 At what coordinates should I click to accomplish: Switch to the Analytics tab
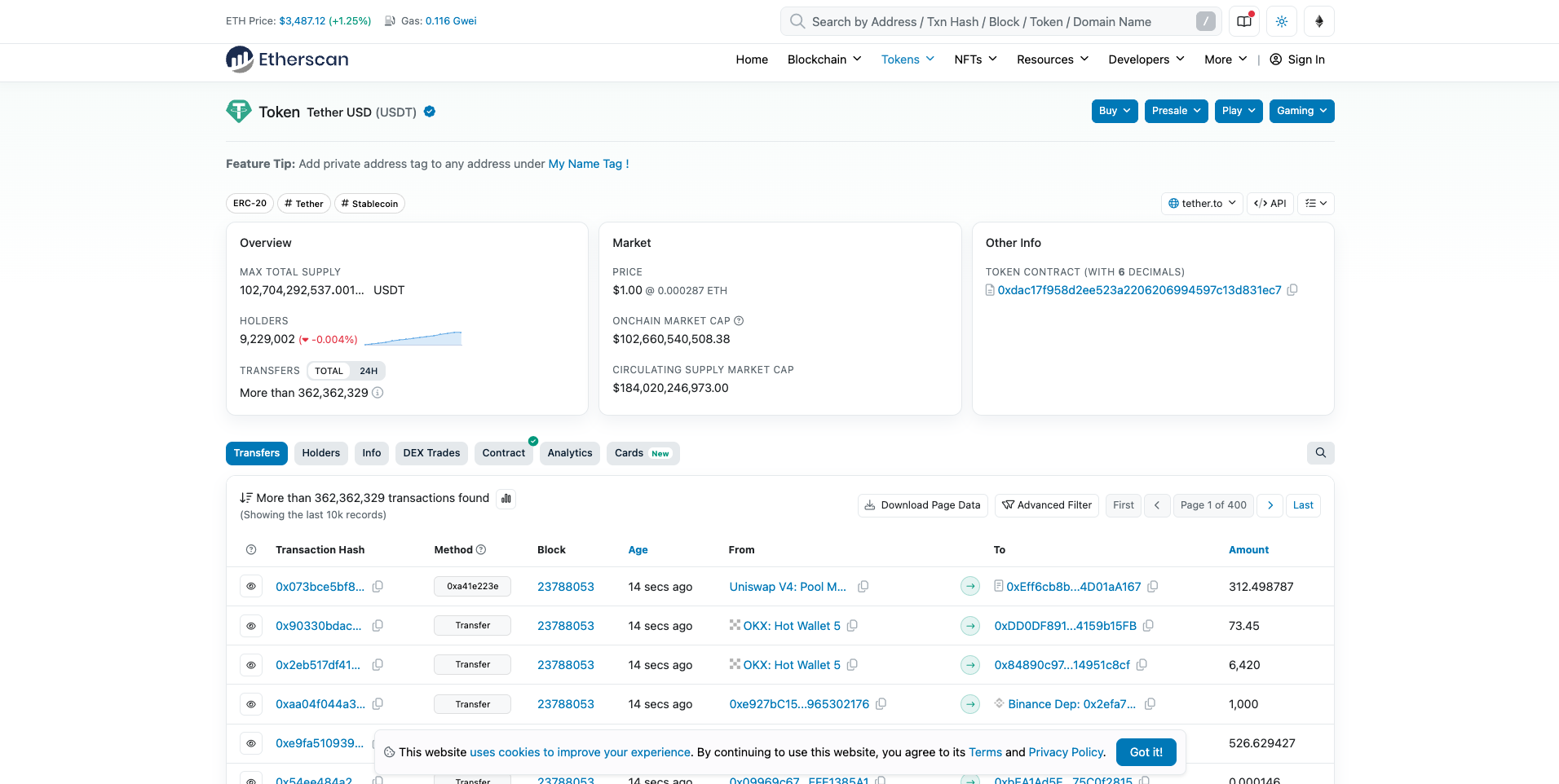coord(570,453)
